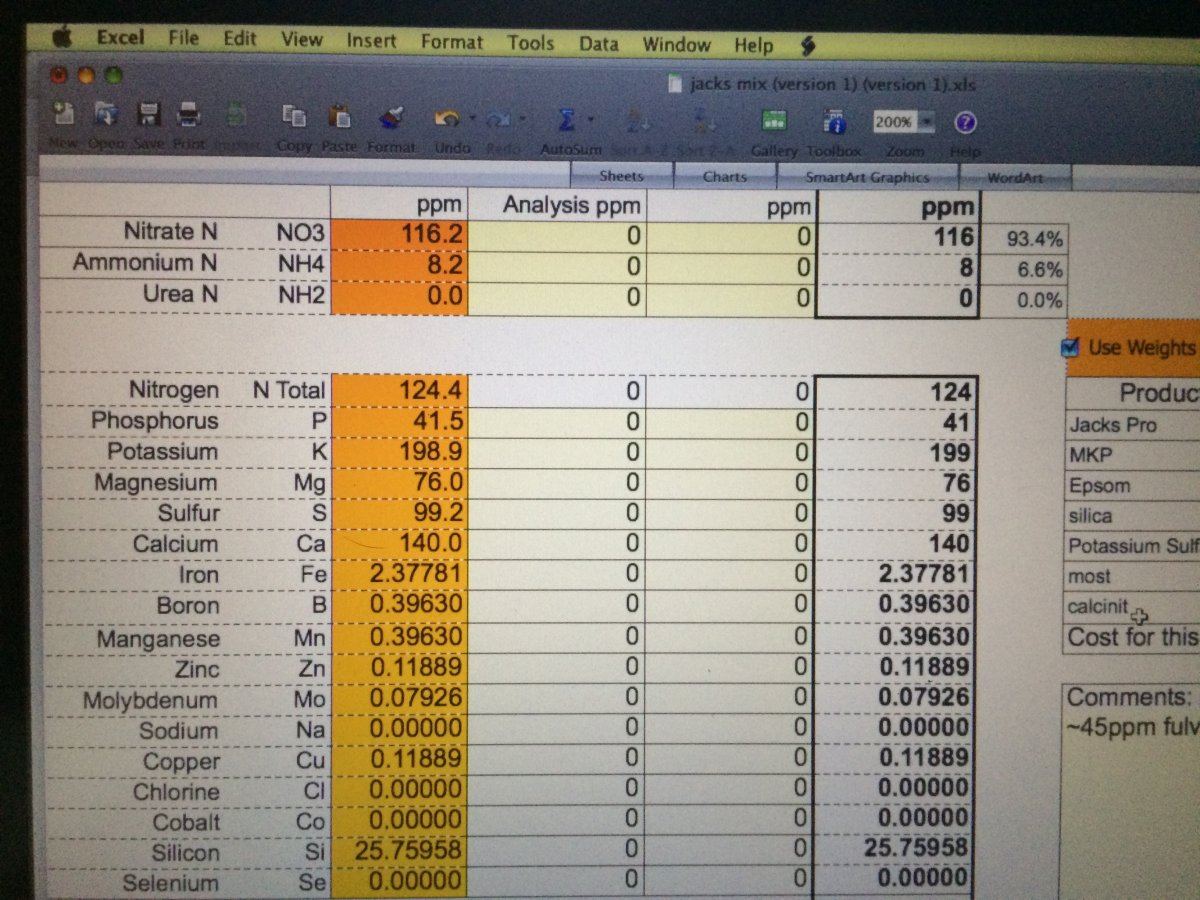This screenshot has height=900, width=1200.
Task: Click the Undo toolbar icon
Action: coord(447,119)
